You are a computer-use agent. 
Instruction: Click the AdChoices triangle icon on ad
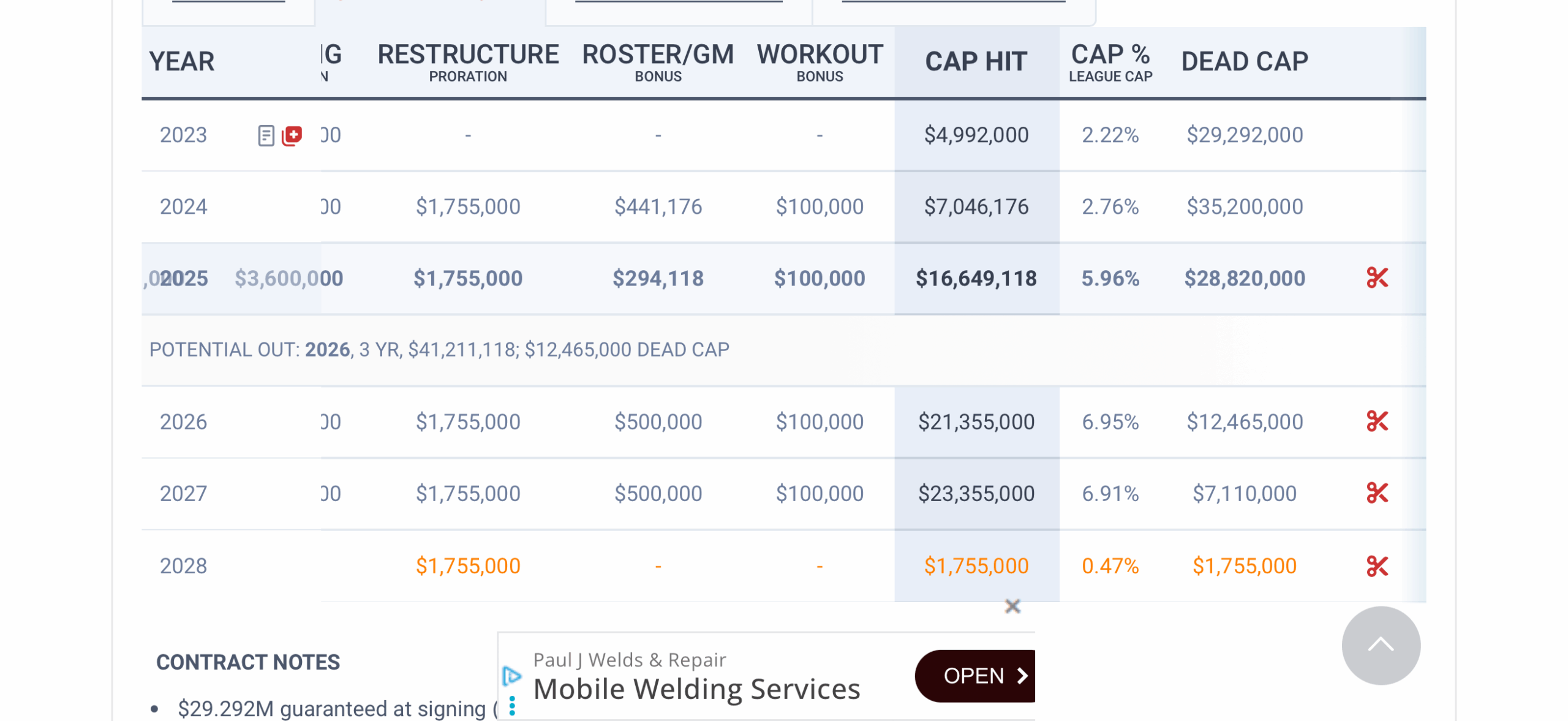point(511,675)
